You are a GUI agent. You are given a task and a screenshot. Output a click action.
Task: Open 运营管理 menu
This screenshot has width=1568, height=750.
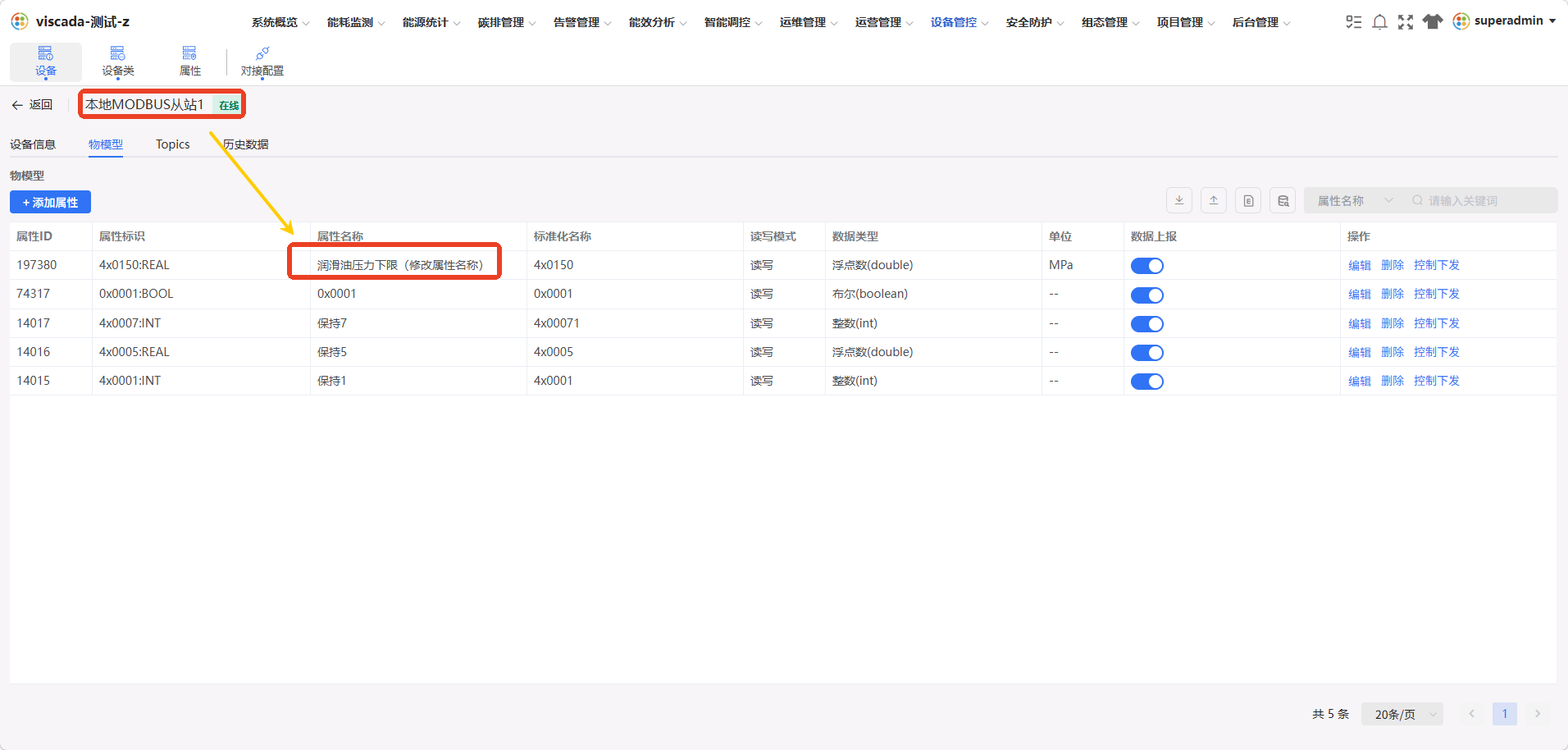click(884, 22)
